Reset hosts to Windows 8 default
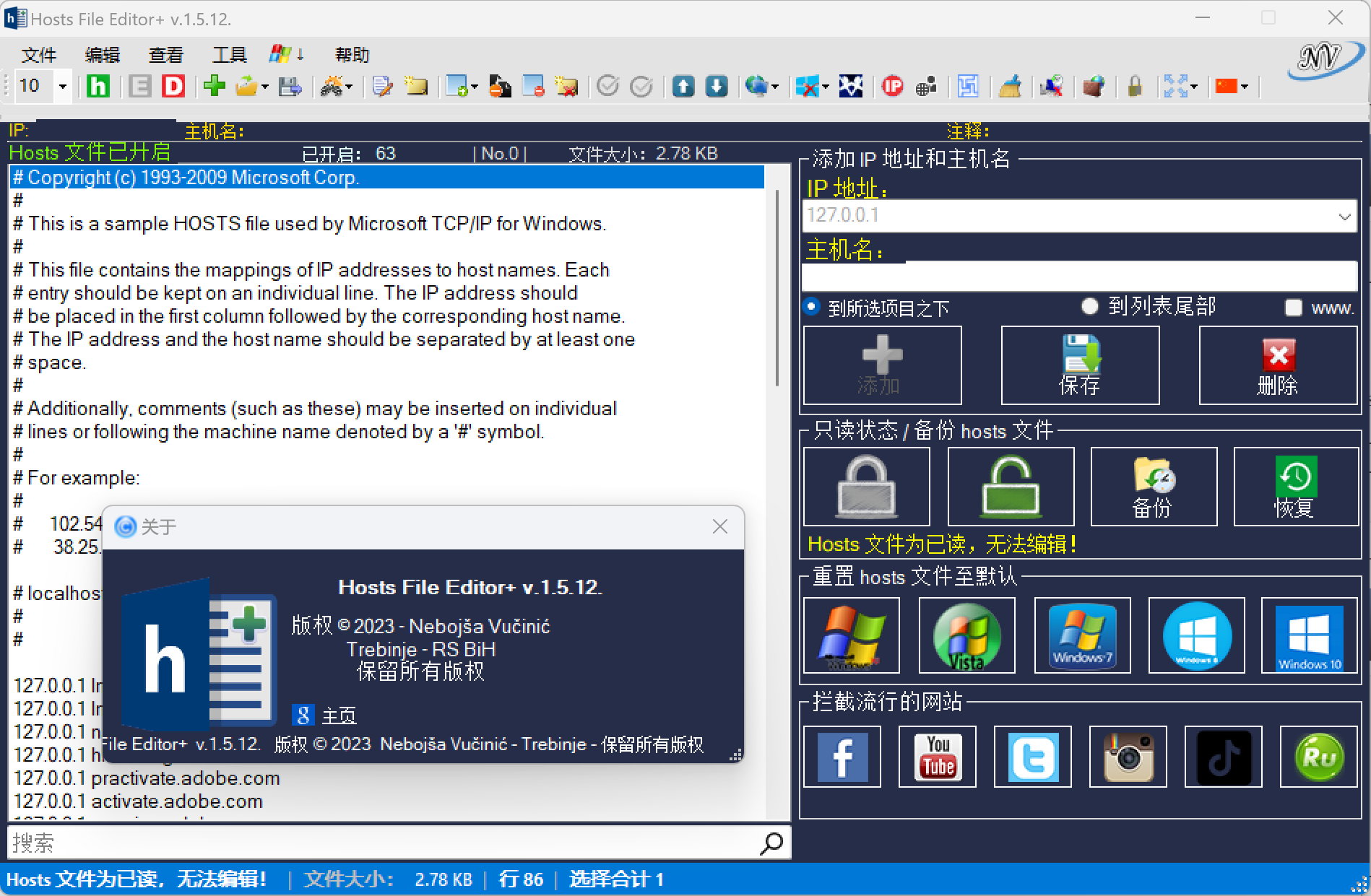The image size is (1371, 896). tap(1196, 635)
